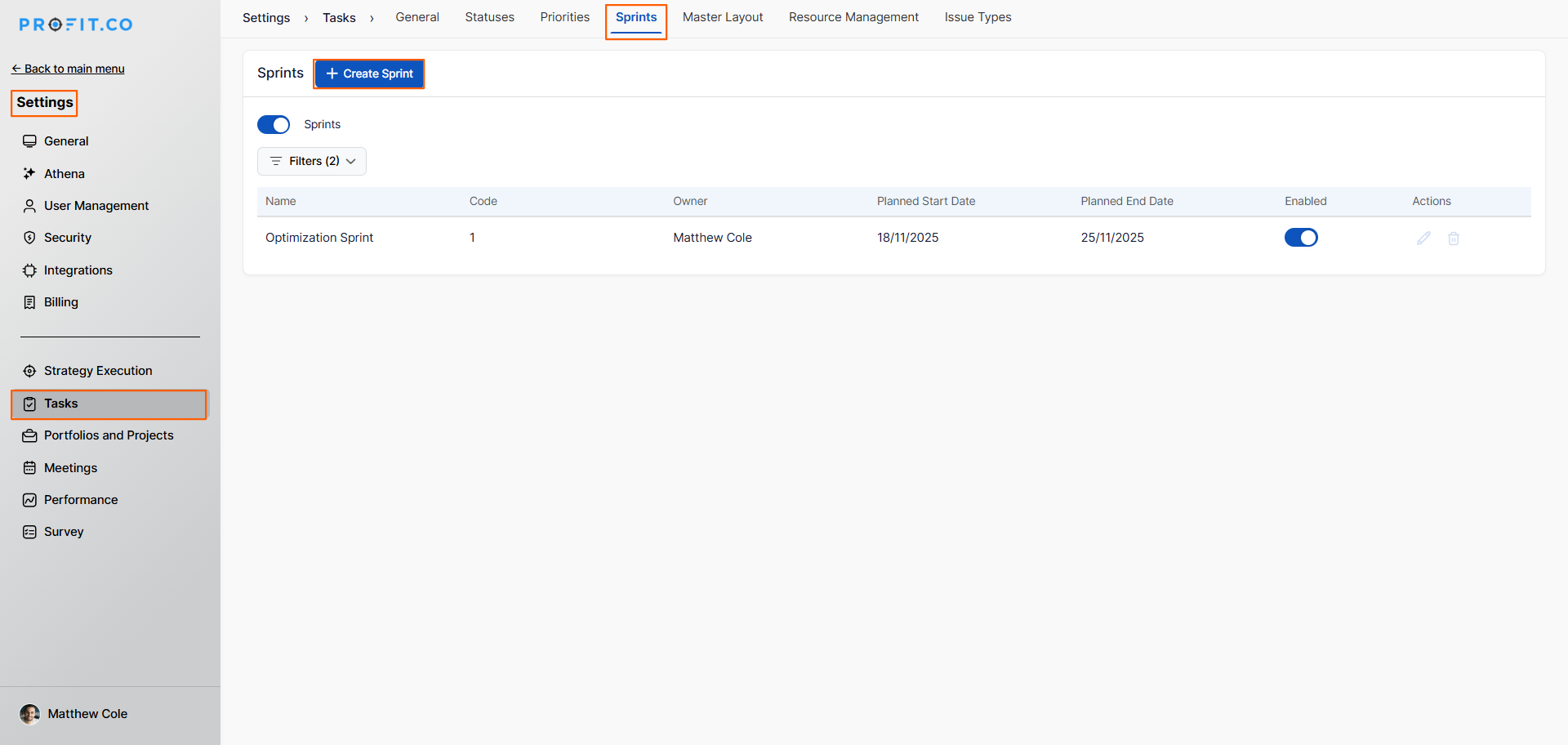
Task: Open Athena settings via sparkle icon
Action: (29, 173)
